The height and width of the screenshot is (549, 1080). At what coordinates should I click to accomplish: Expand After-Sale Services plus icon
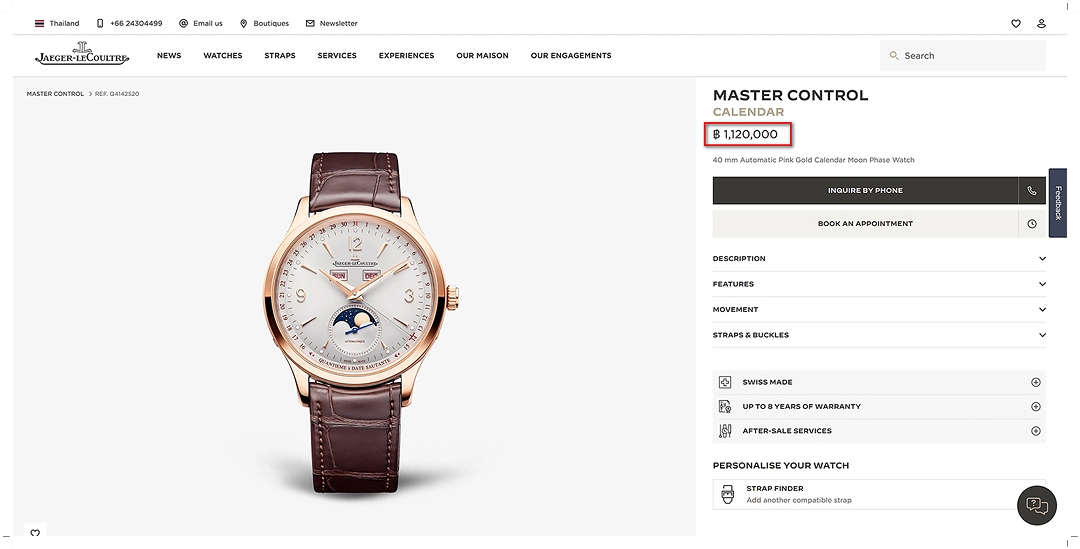point(1035,431)
